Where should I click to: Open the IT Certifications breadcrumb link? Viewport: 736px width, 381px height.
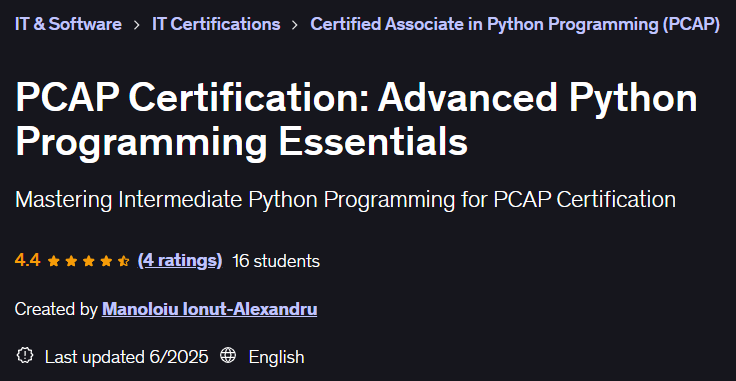(x=216, y=24)
